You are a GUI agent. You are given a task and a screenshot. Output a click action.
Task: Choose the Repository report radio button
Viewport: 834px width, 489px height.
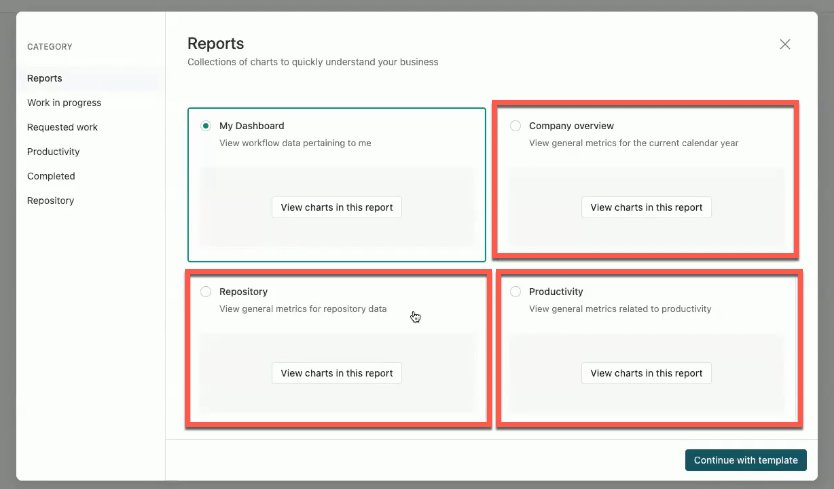206,292
